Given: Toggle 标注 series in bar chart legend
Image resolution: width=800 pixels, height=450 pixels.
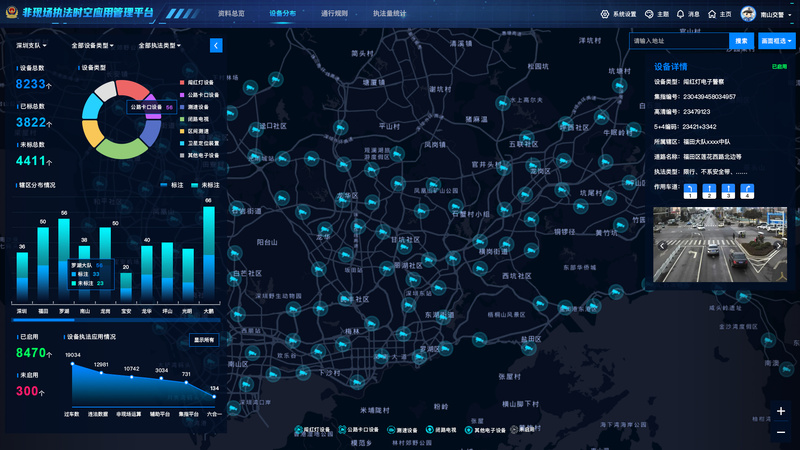Looking at the screenshot, I should pos(172,185).
